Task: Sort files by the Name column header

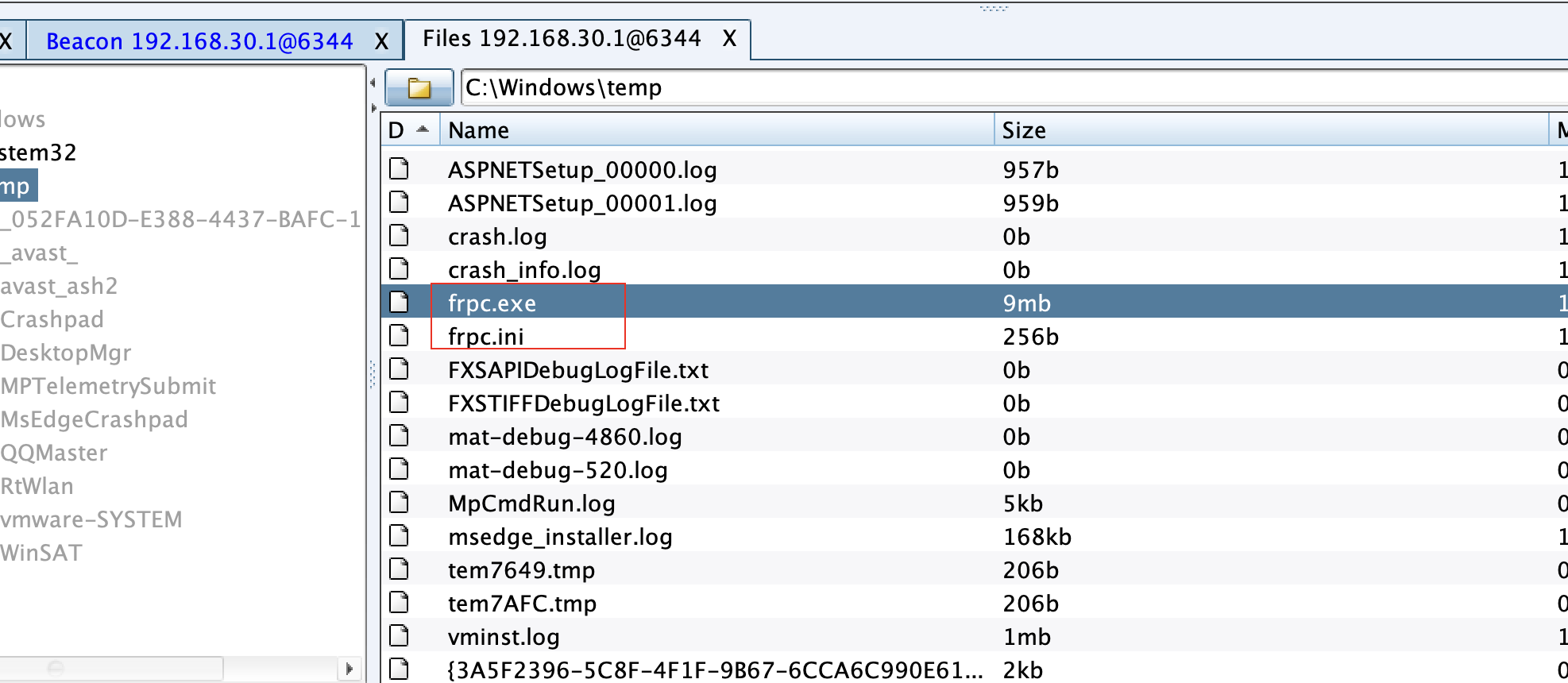Action: pos(717,129)
